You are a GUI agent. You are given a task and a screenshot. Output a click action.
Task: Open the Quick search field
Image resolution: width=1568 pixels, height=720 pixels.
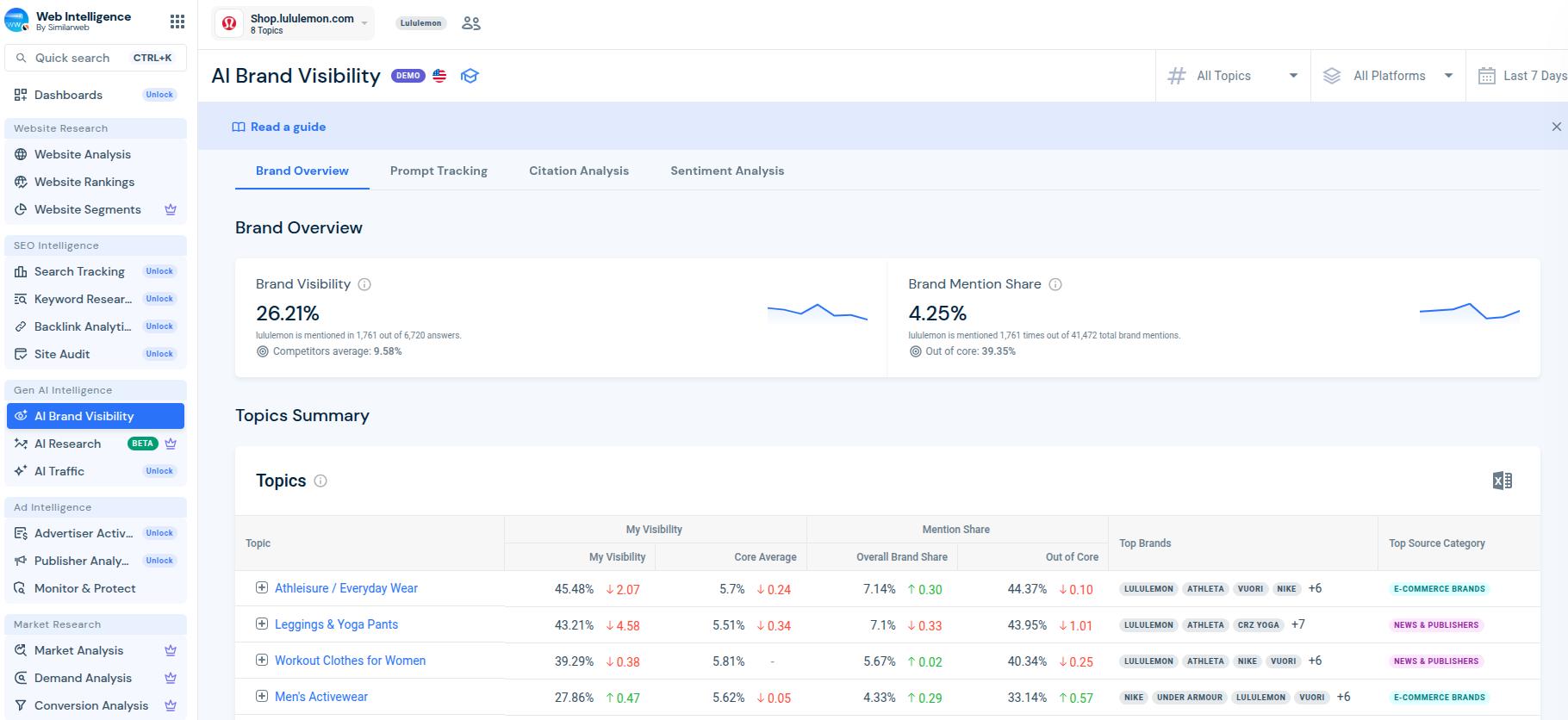click(x=96, y=58)
